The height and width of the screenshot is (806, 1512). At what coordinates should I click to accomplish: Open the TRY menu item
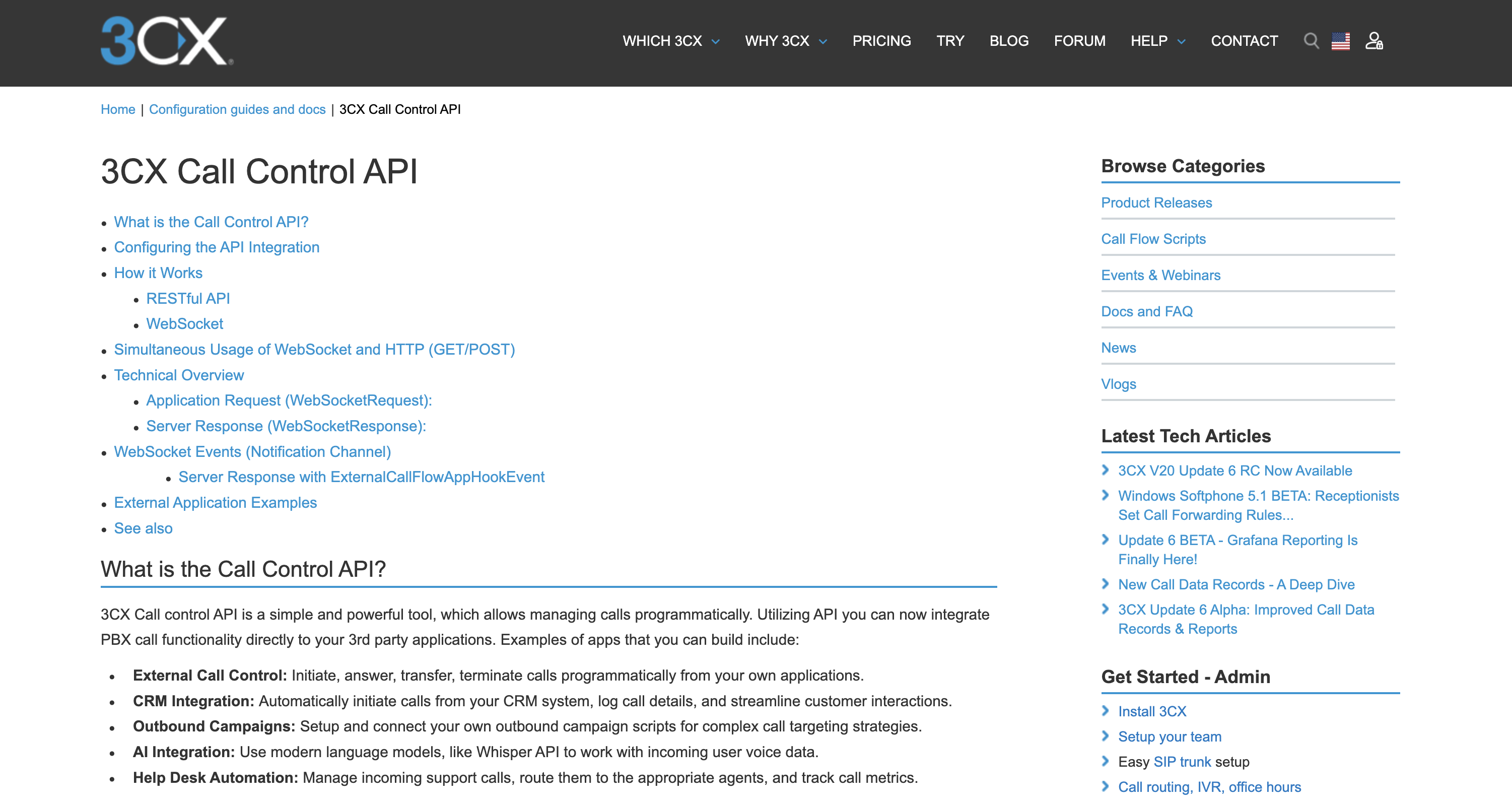tap(950, 41)
